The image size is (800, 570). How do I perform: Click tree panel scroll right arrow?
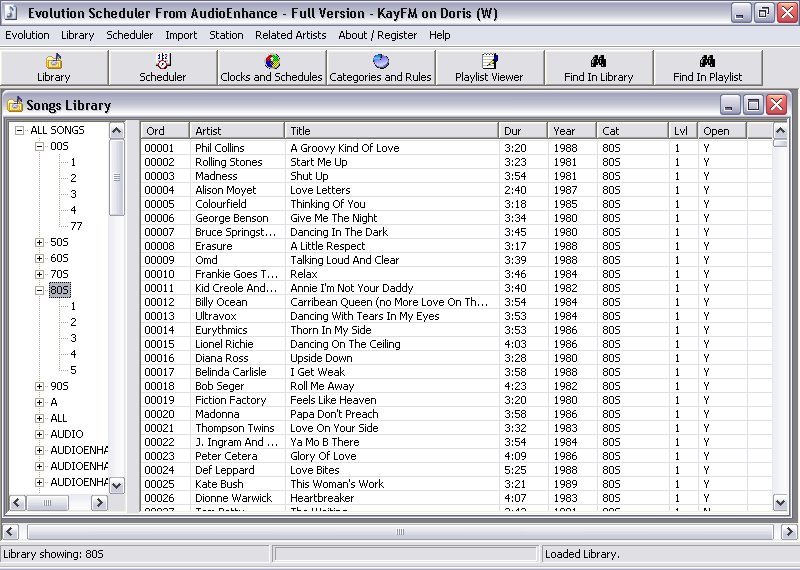pyautogui.click(x=99, y=503)
